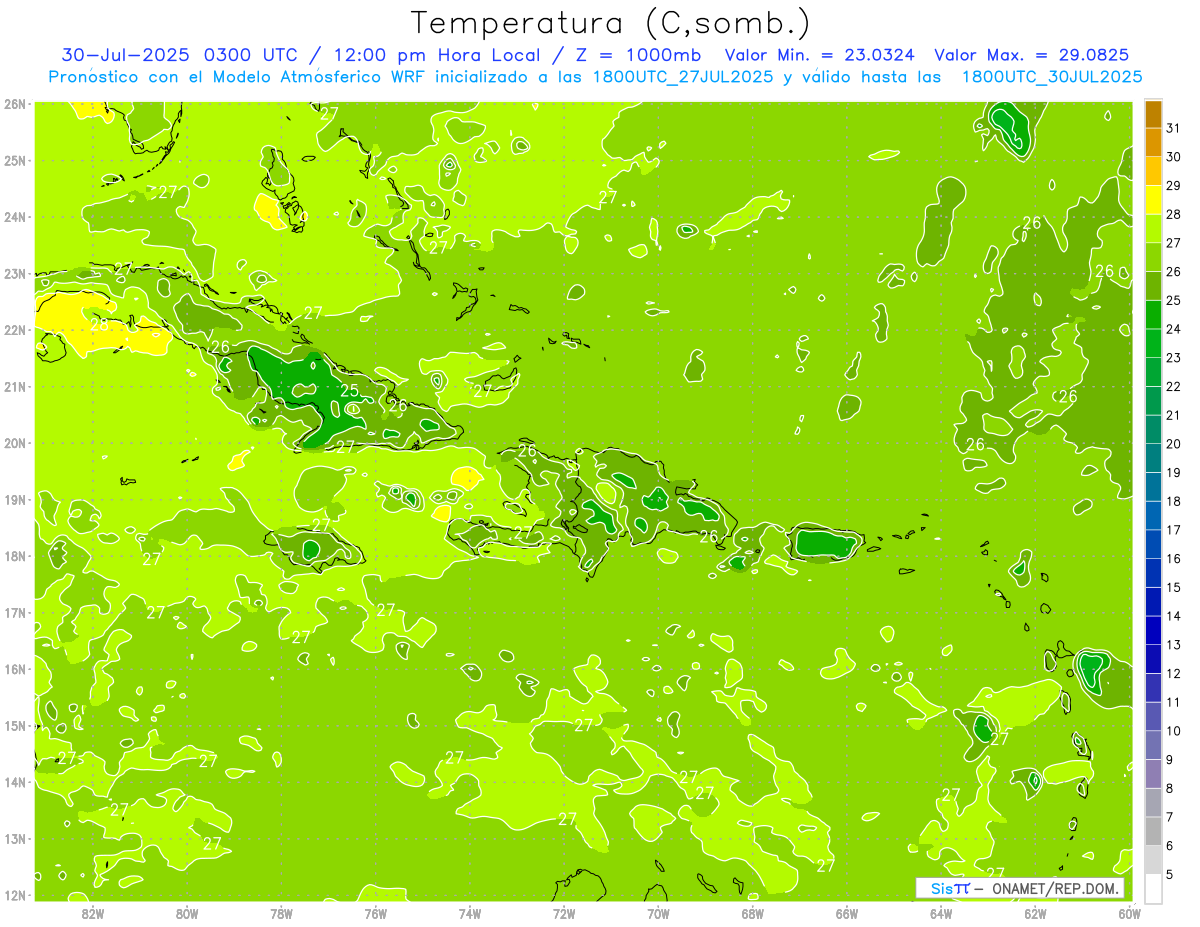This screenshot has width=1200, height=927.
Task: Click the "15N" latitude axis label
Action: click(15, 725)
